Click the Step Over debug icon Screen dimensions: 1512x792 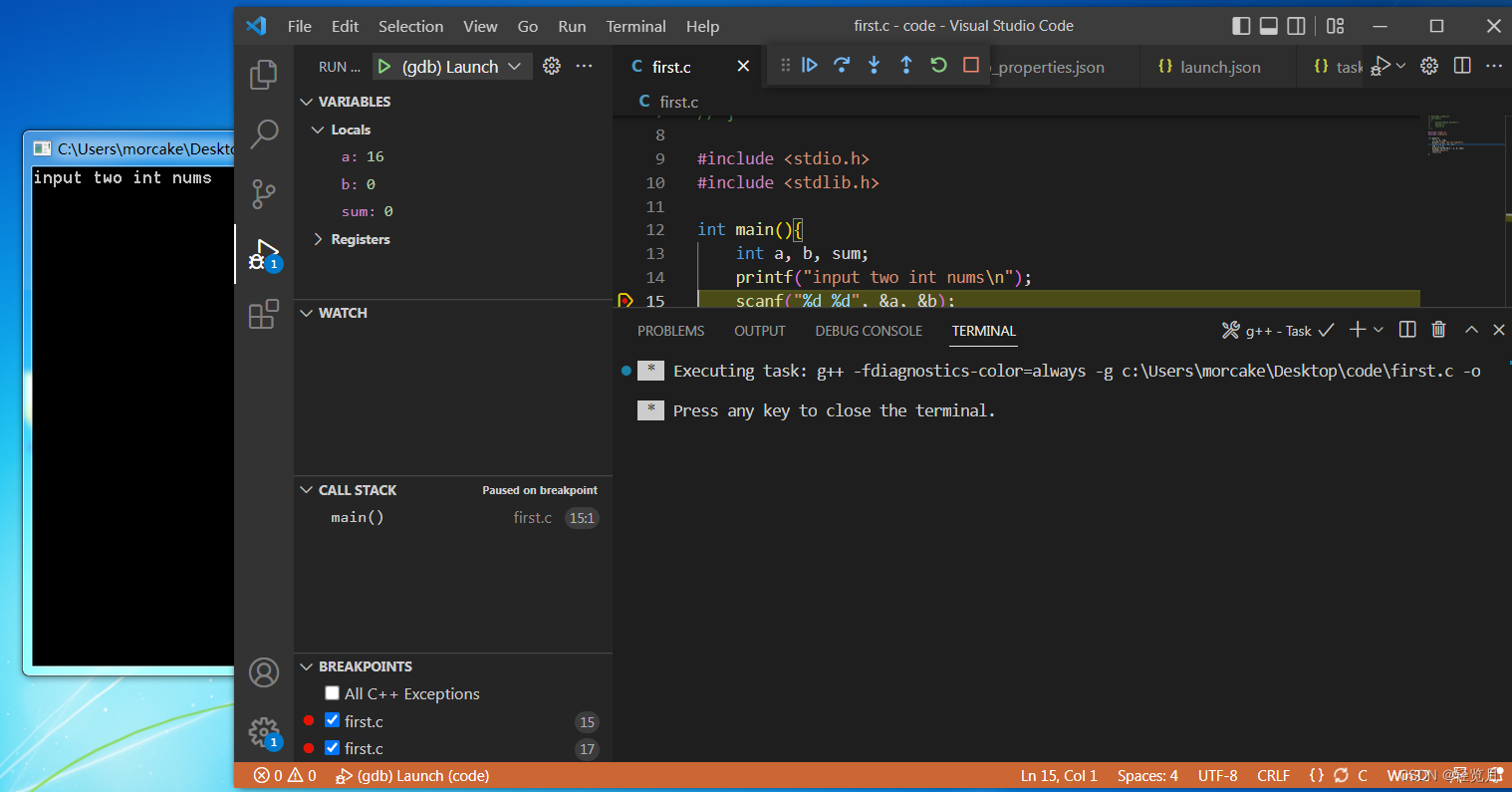pyautogui.click(x=842, y=65)
